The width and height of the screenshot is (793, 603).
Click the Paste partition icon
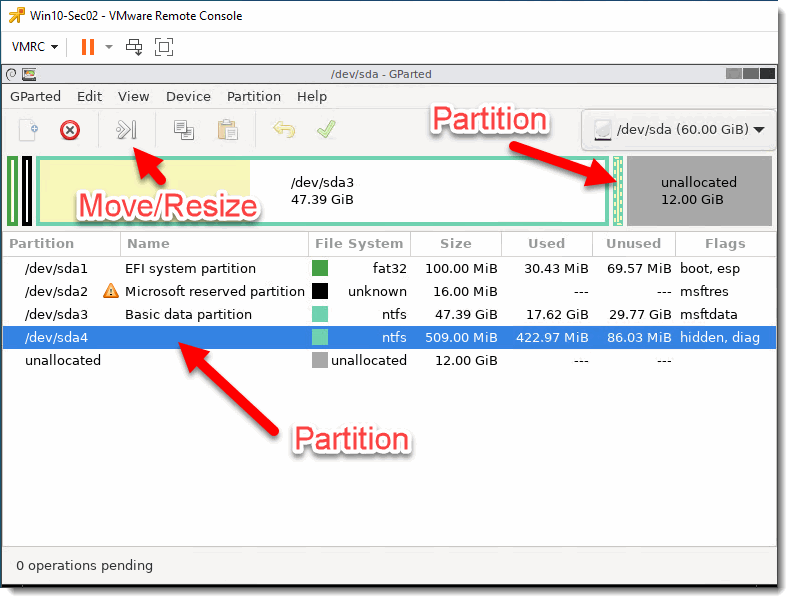(x=227, y=129)
